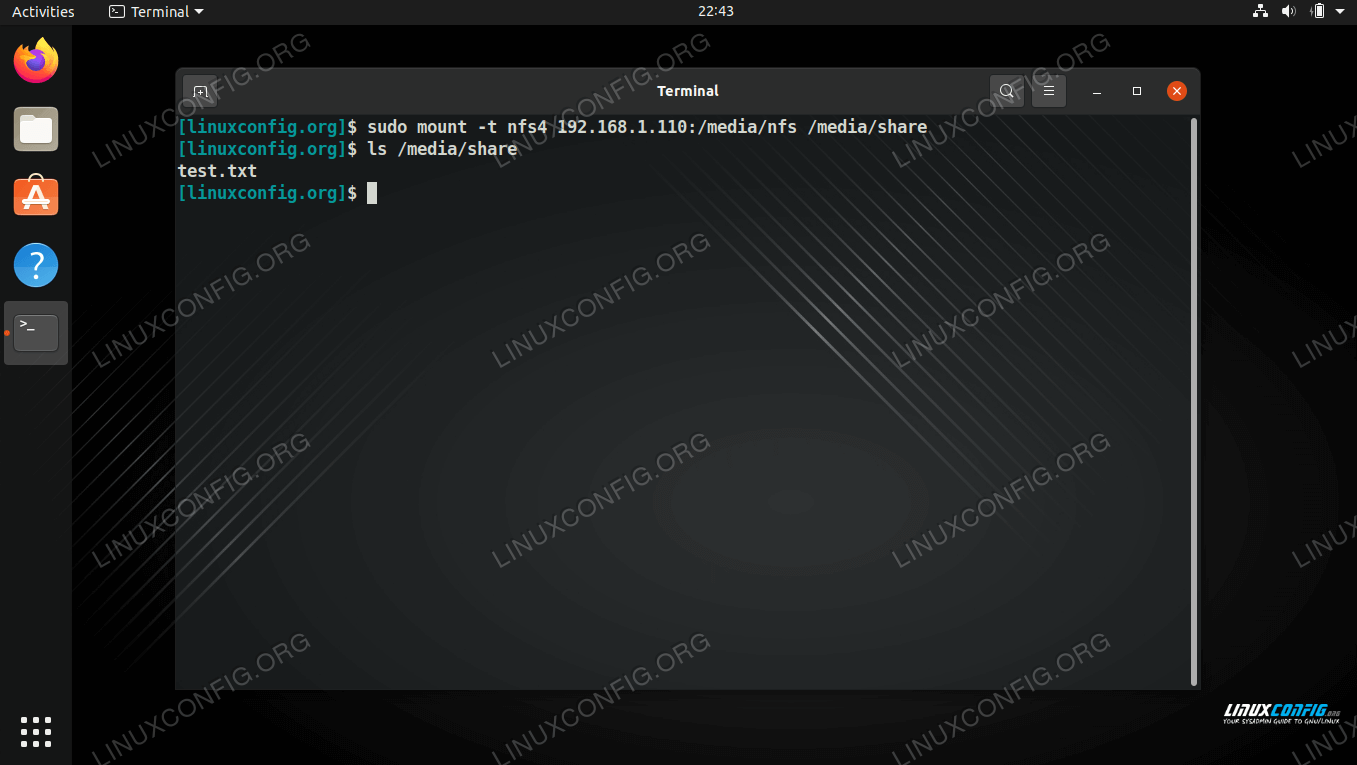Click the volume speaker icon
This screenshot has width=1357, height=765.
click(x=1288, y=12)
